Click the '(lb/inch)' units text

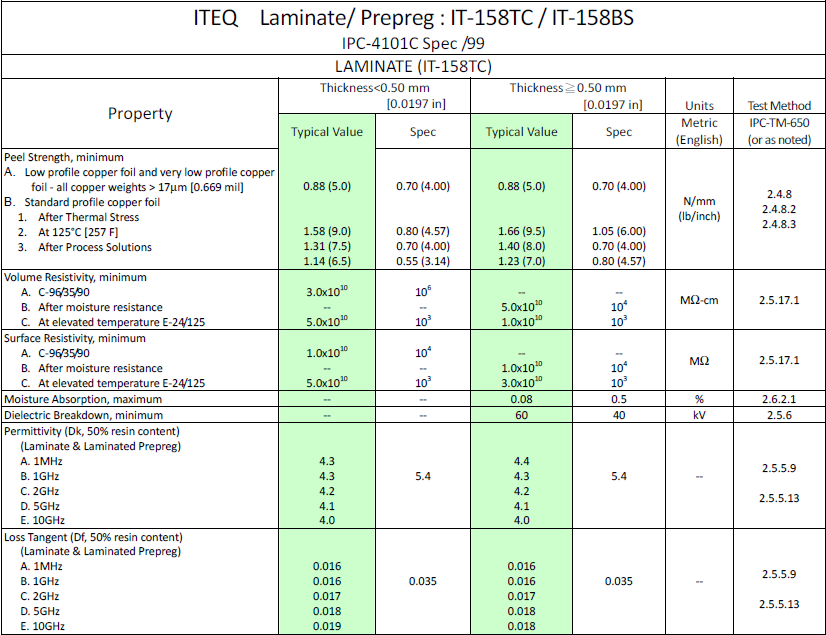699,216
